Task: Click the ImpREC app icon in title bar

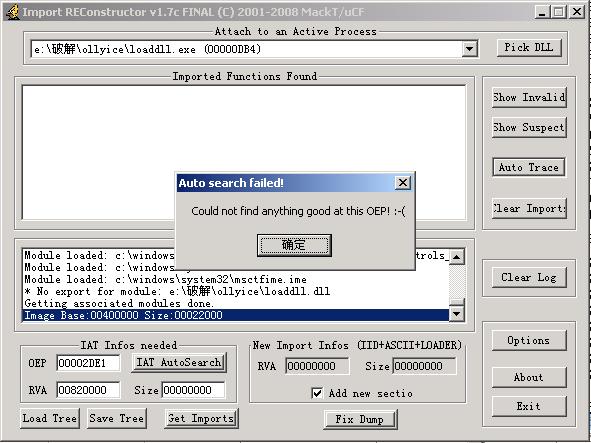Action: tap(13, 12)
